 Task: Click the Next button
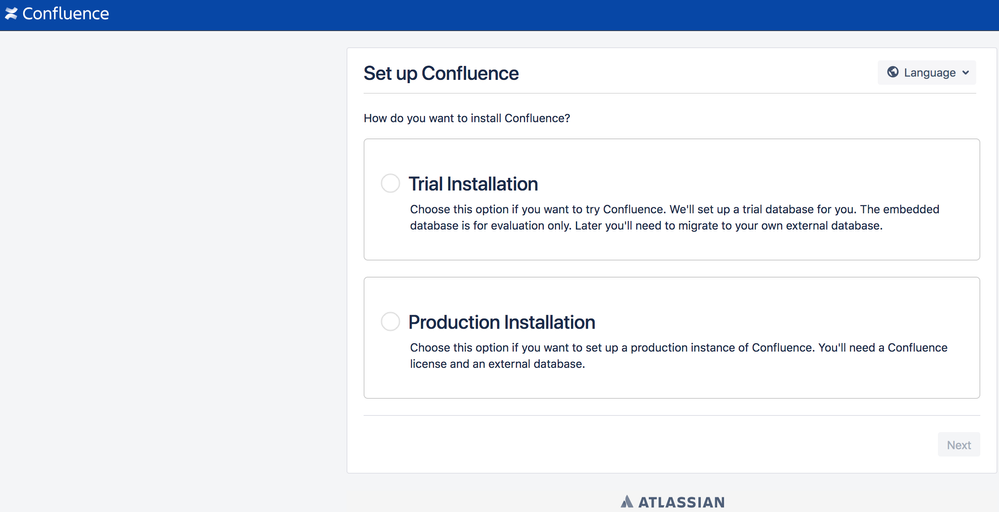959,444
